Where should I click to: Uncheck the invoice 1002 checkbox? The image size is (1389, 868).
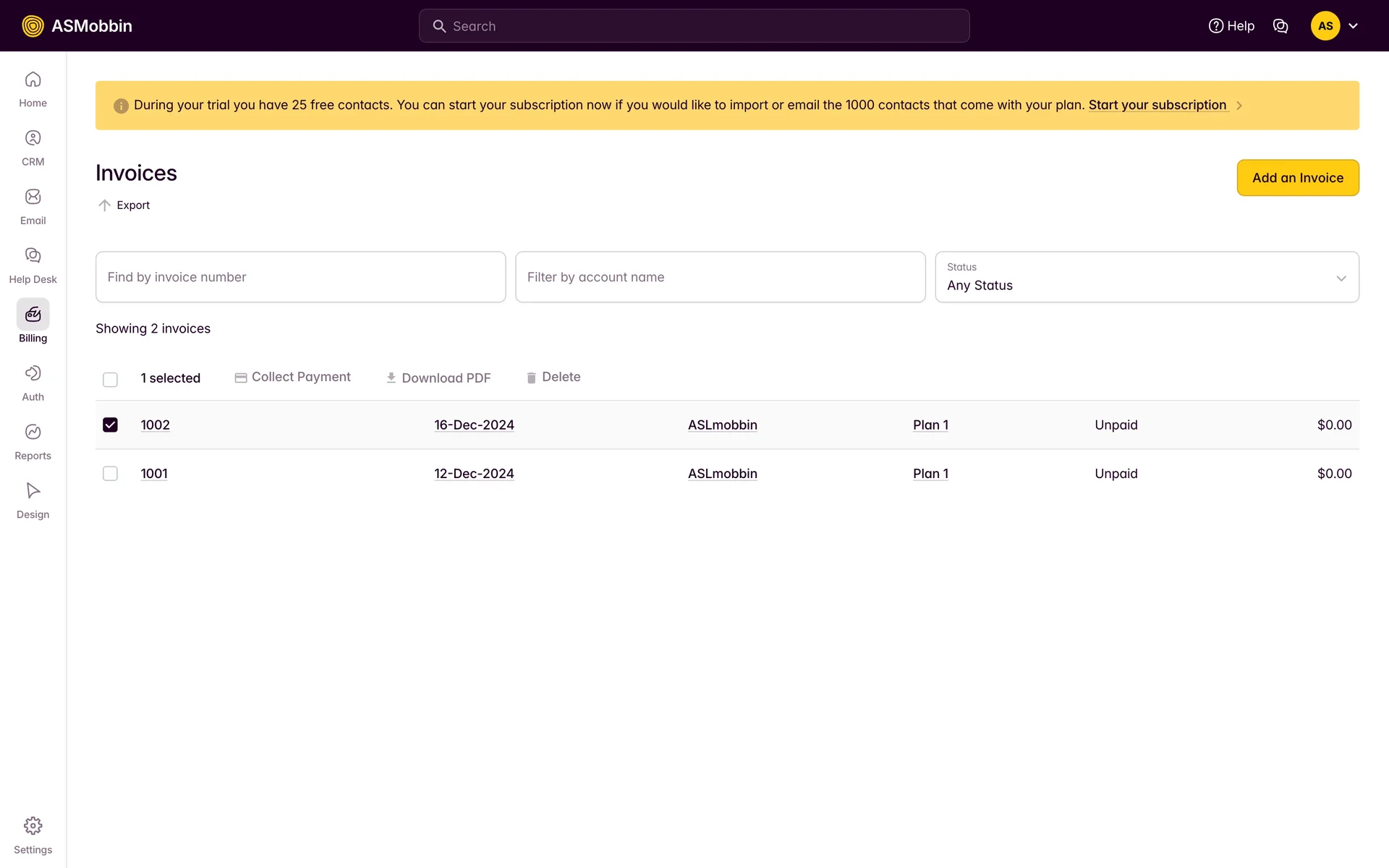coord(110,425)
